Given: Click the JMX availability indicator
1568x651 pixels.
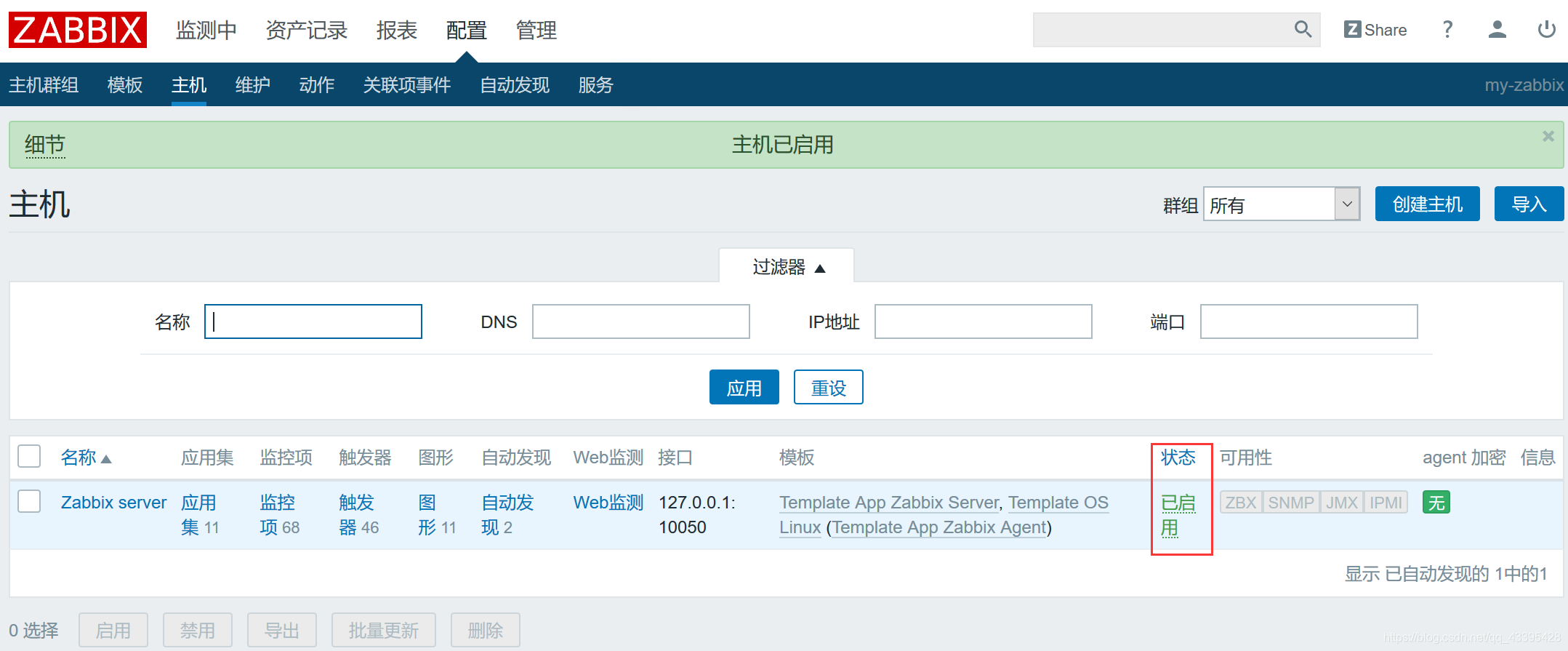Looking at the screenshot, I should [1342, 503].
